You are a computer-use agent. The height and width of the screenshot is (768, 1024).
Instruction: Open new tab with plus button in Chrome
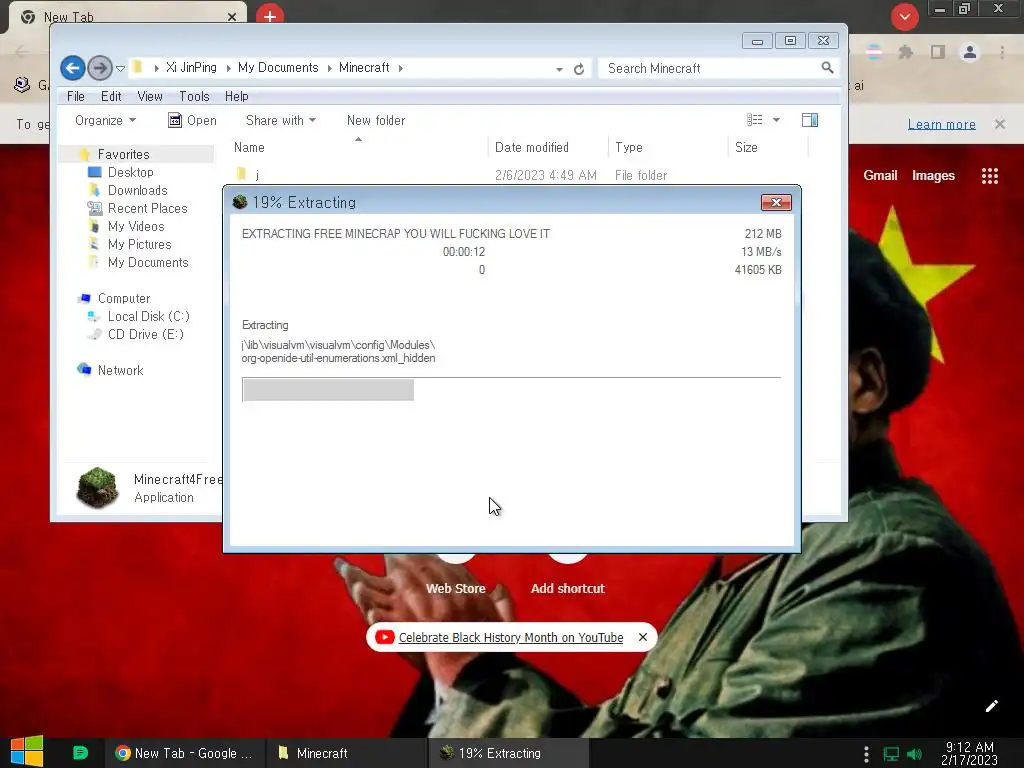tap(270, 15)
